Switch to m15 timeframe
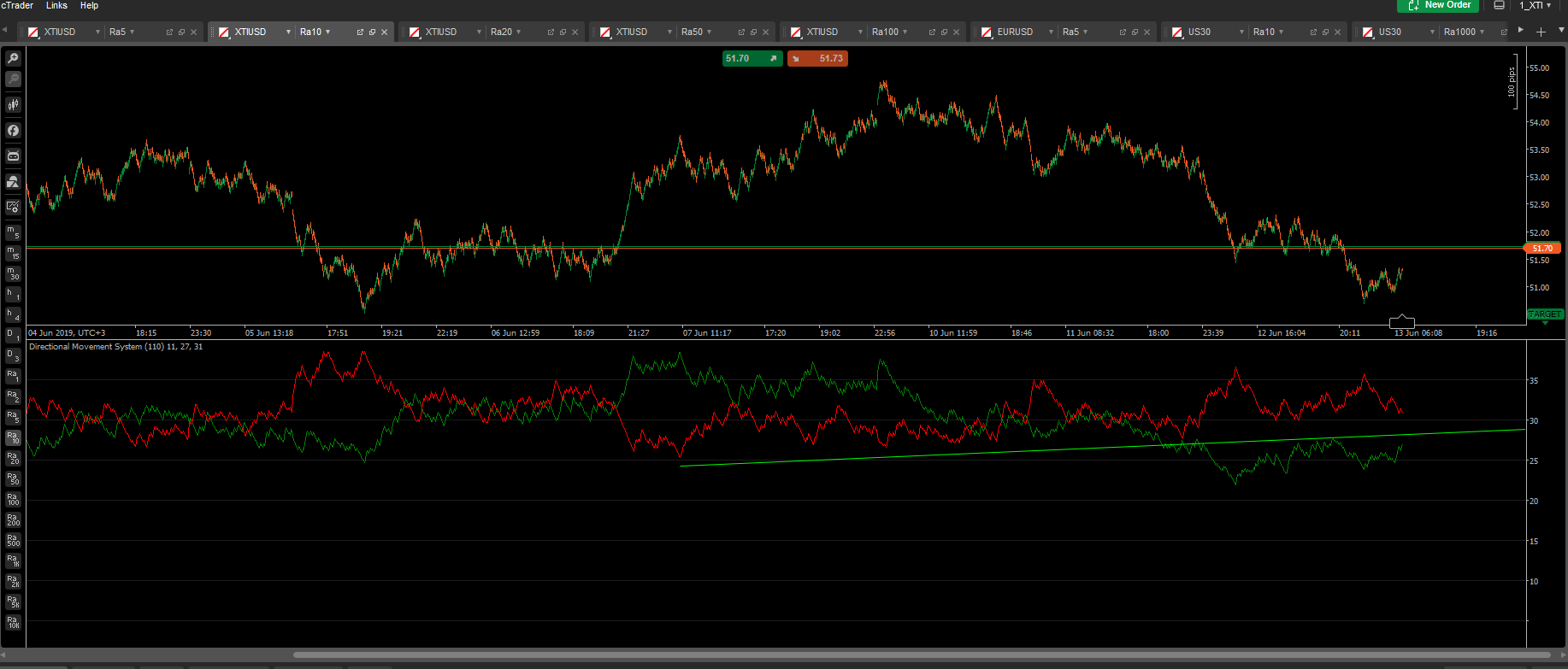 tap(13, 253)
